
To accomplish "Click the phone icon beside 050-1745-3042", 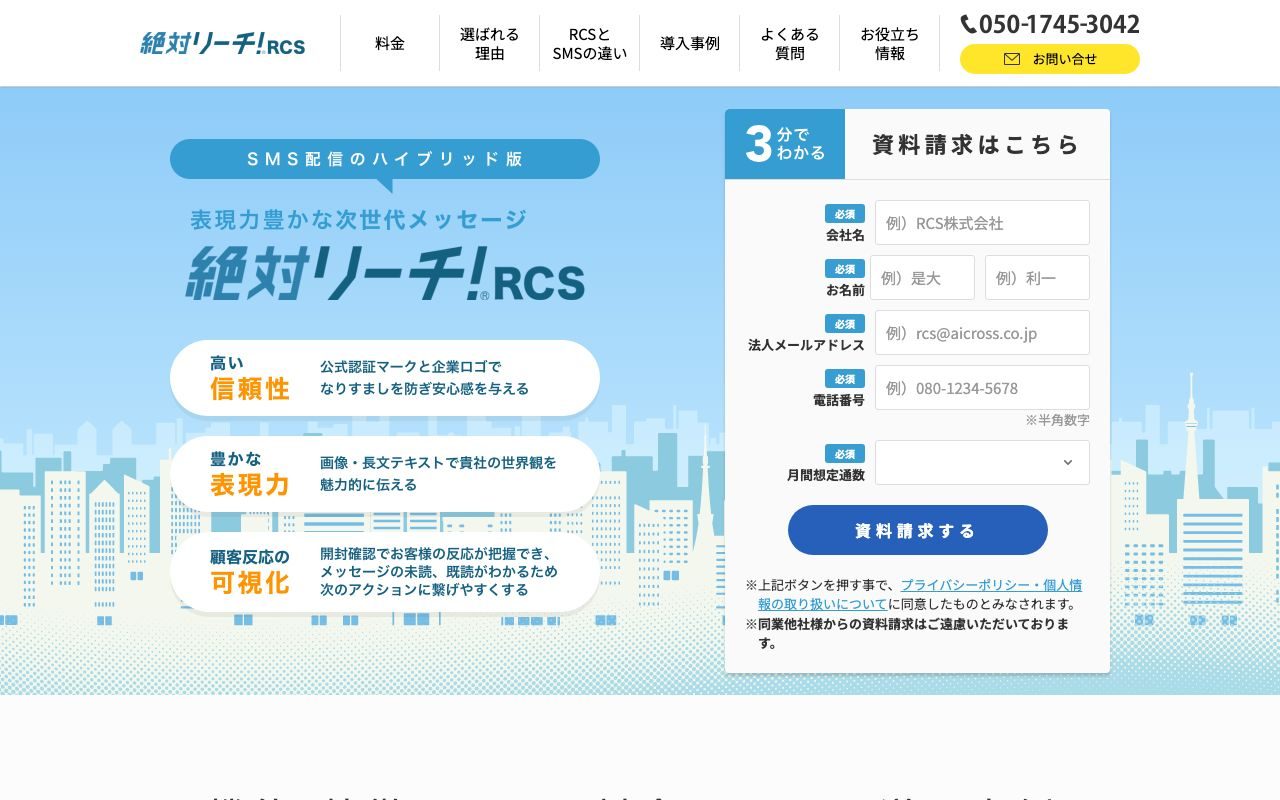I will click(x=968, y=23).
